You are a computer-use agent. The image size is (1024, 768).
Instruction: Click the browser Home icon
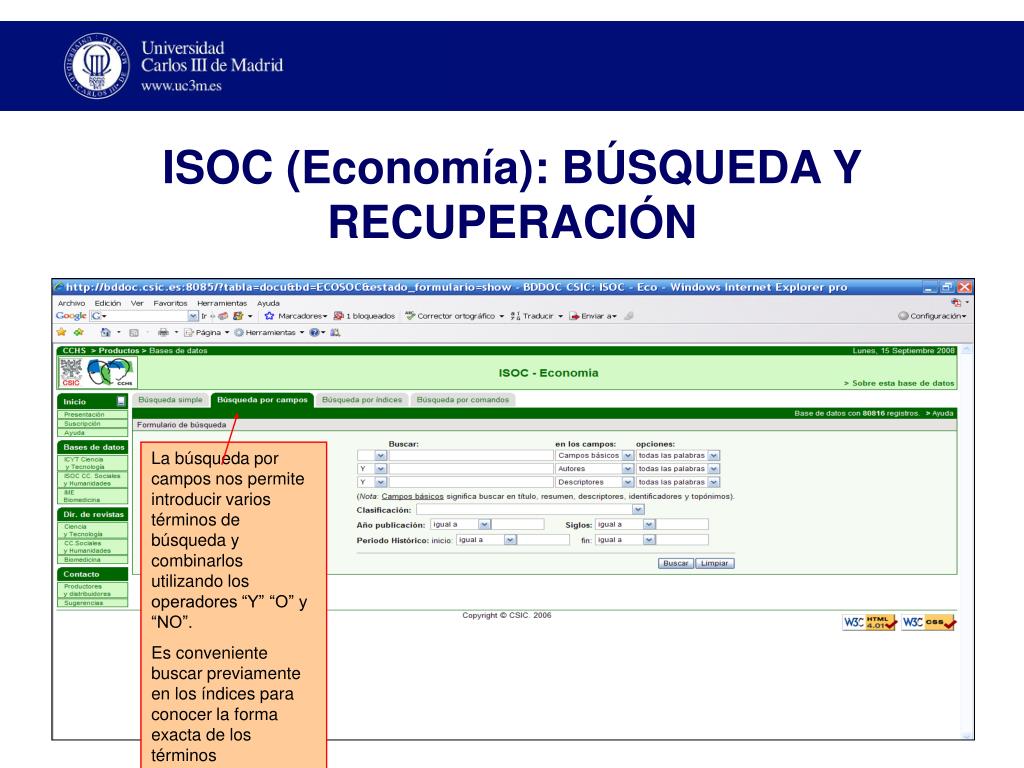[x=106, y=332]
